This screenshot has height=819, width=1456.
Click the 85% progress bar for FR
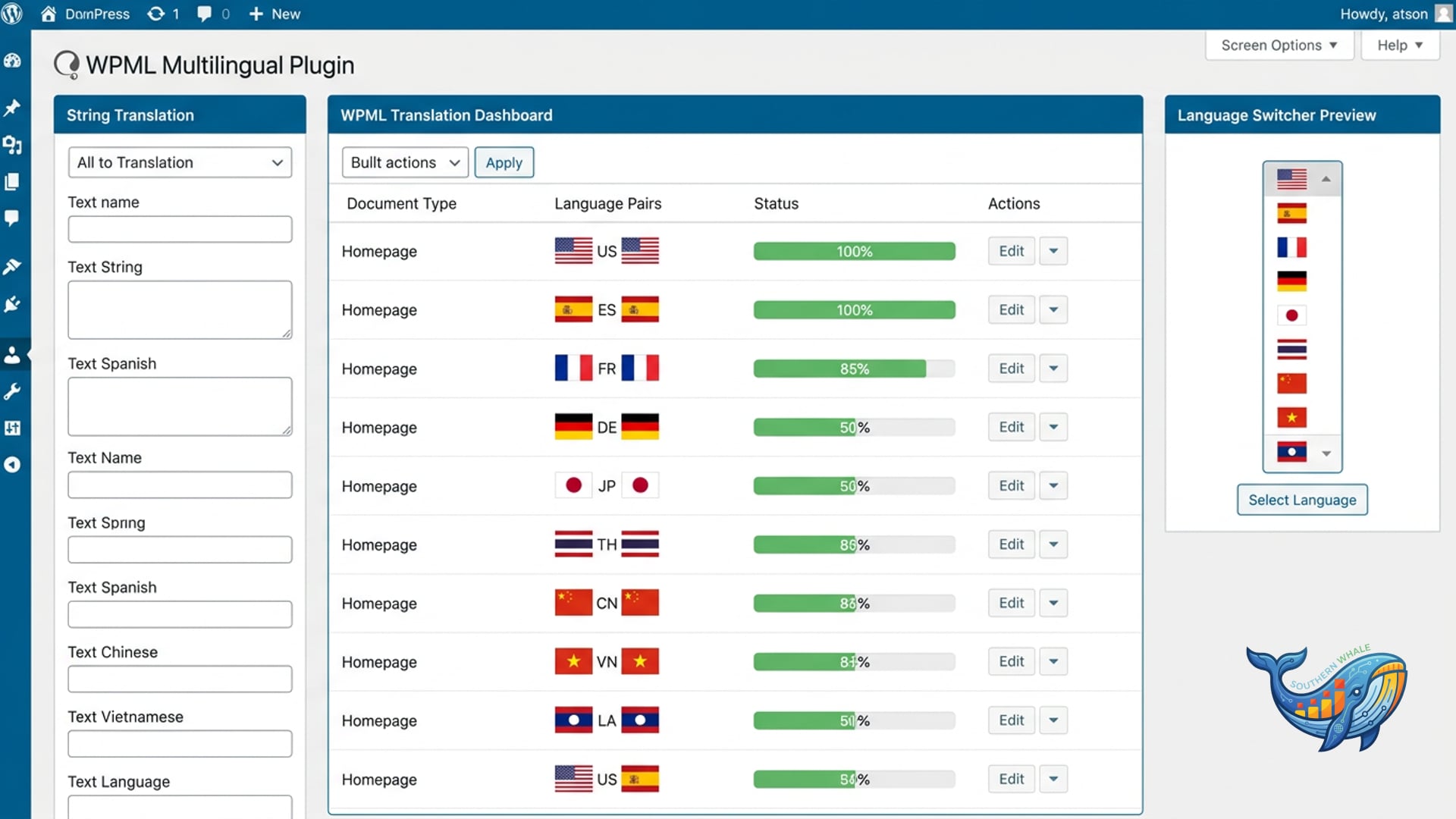854,369
